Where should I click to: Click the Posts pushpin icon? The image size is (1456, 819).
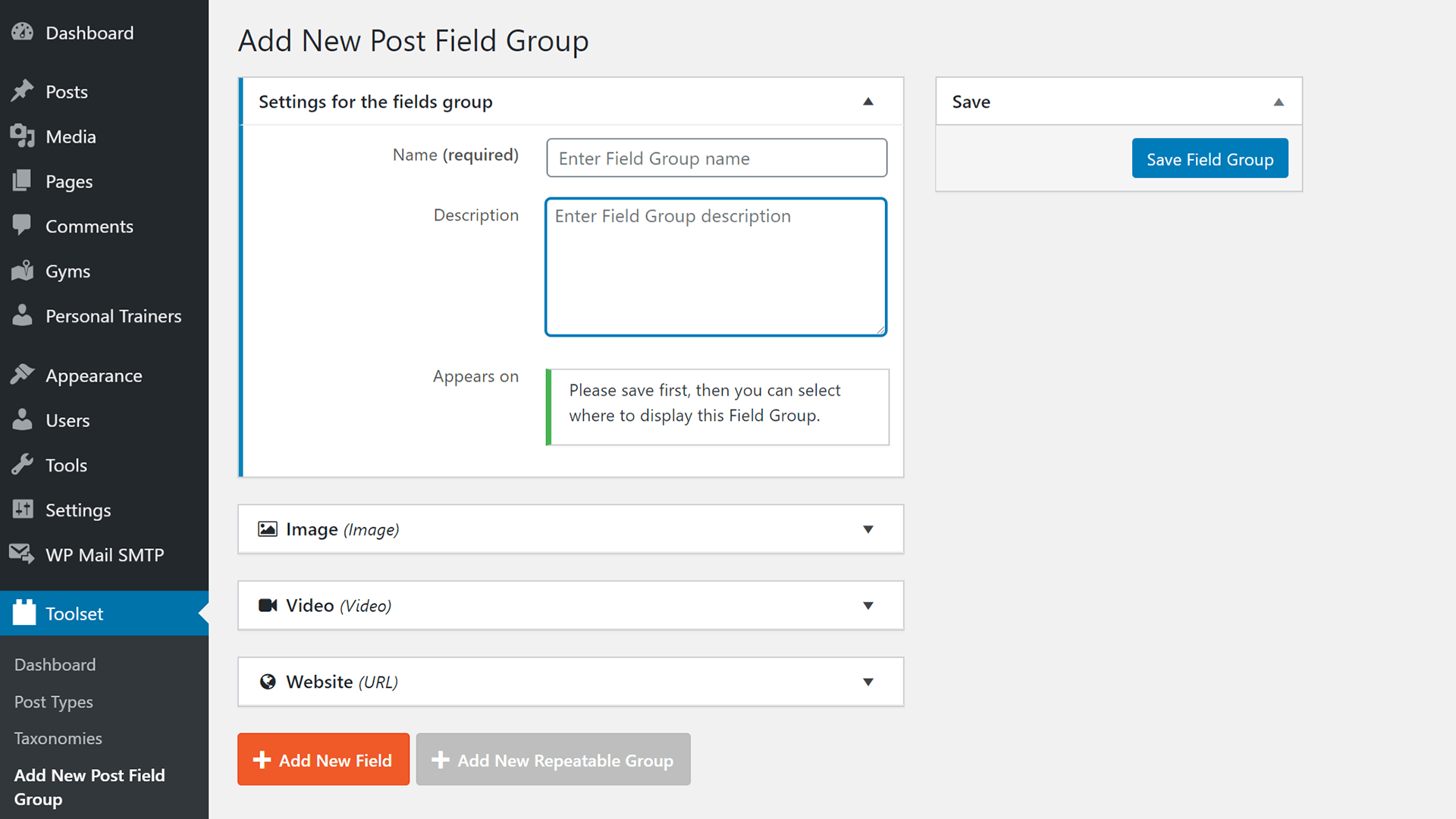click(x=23, y=91)
